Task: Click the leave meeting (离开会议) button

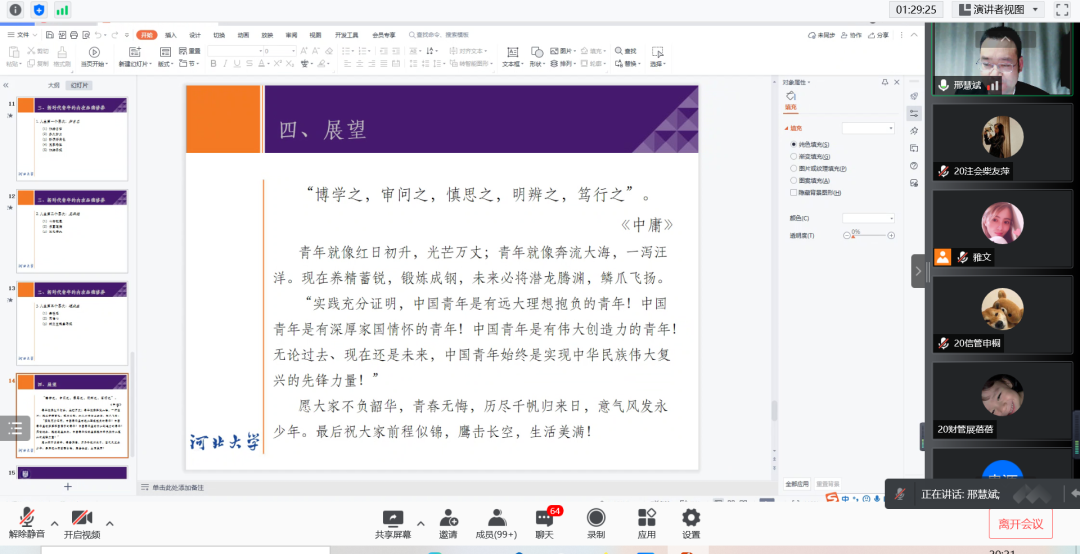Action: click(1020, 523)
